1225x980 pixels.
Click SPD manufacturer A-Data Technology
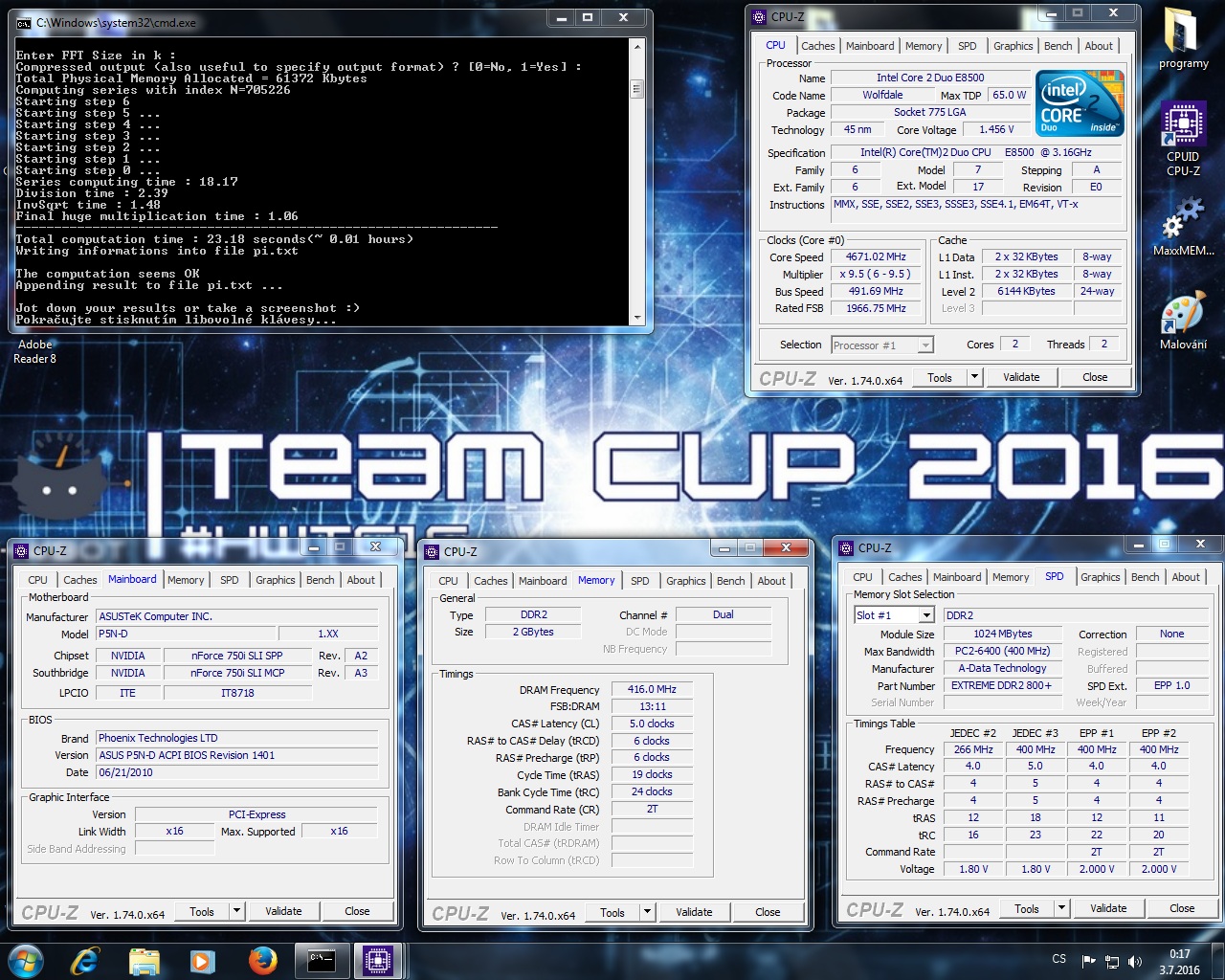[1001, 668]
